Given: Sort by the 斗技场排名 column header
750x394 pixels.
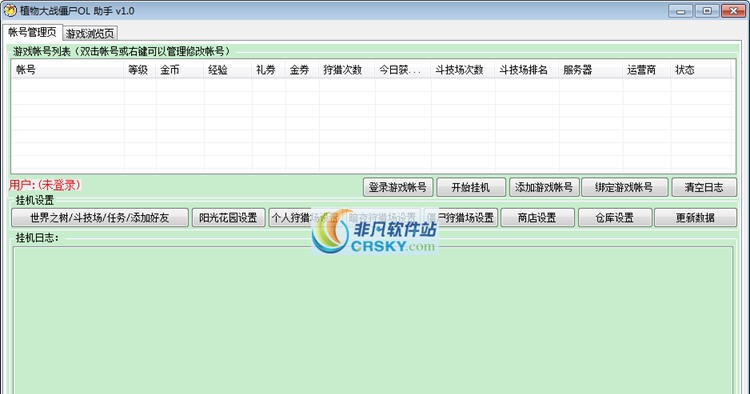Looking at the screenshot, I should (x=527, y=70).
